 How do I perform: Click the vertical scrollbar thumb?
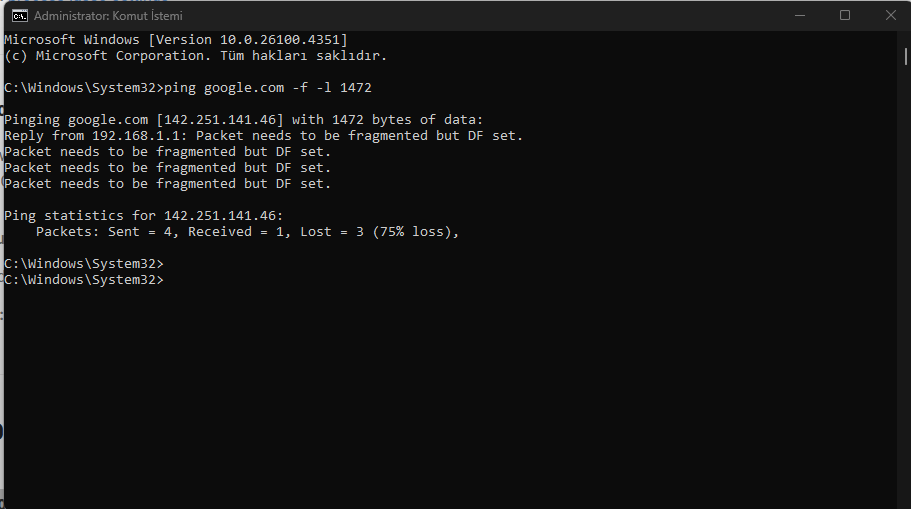click(905, 56)
